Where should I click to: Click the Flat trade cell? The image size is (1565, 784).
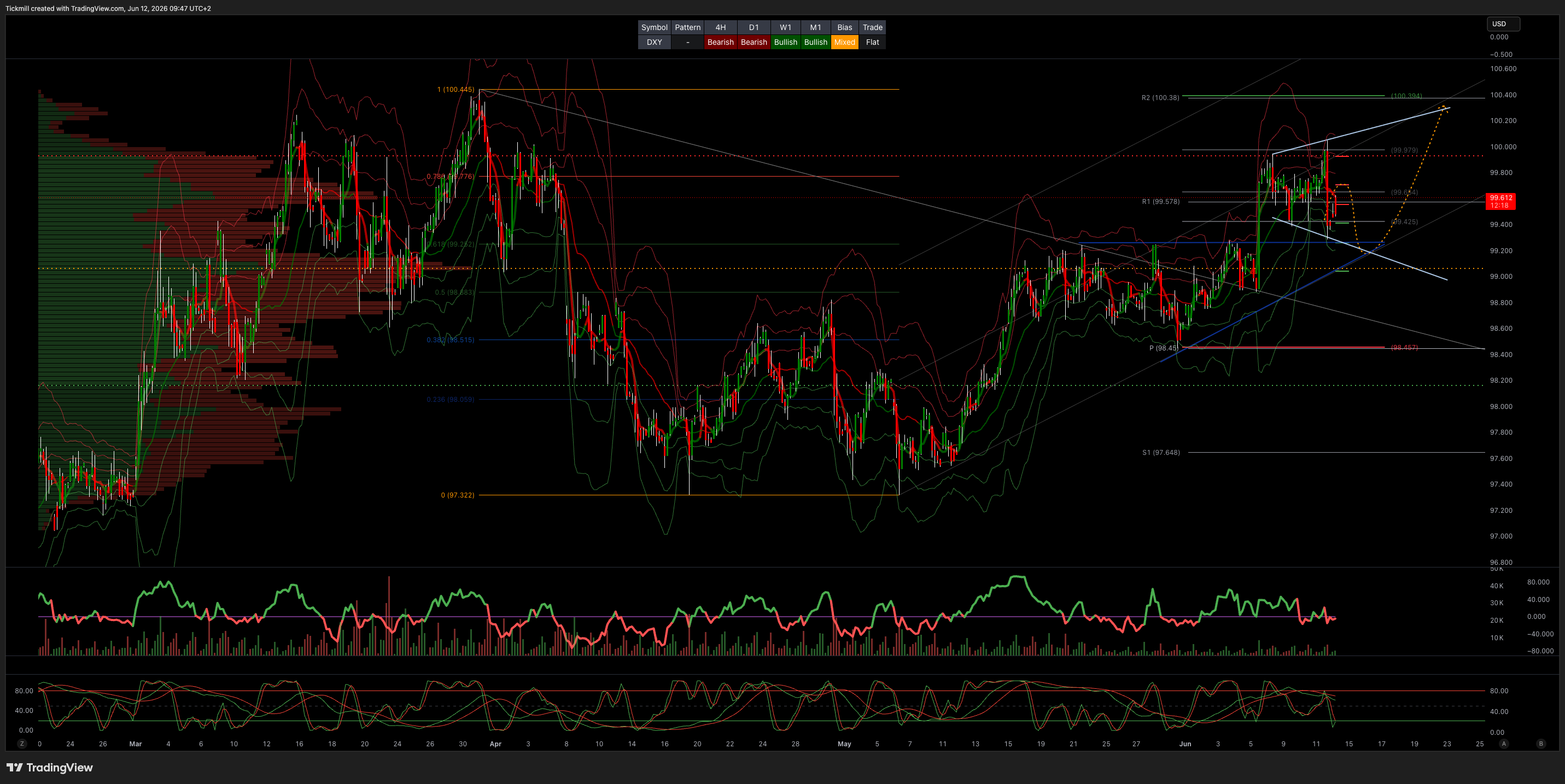click(x=872, y=42)
